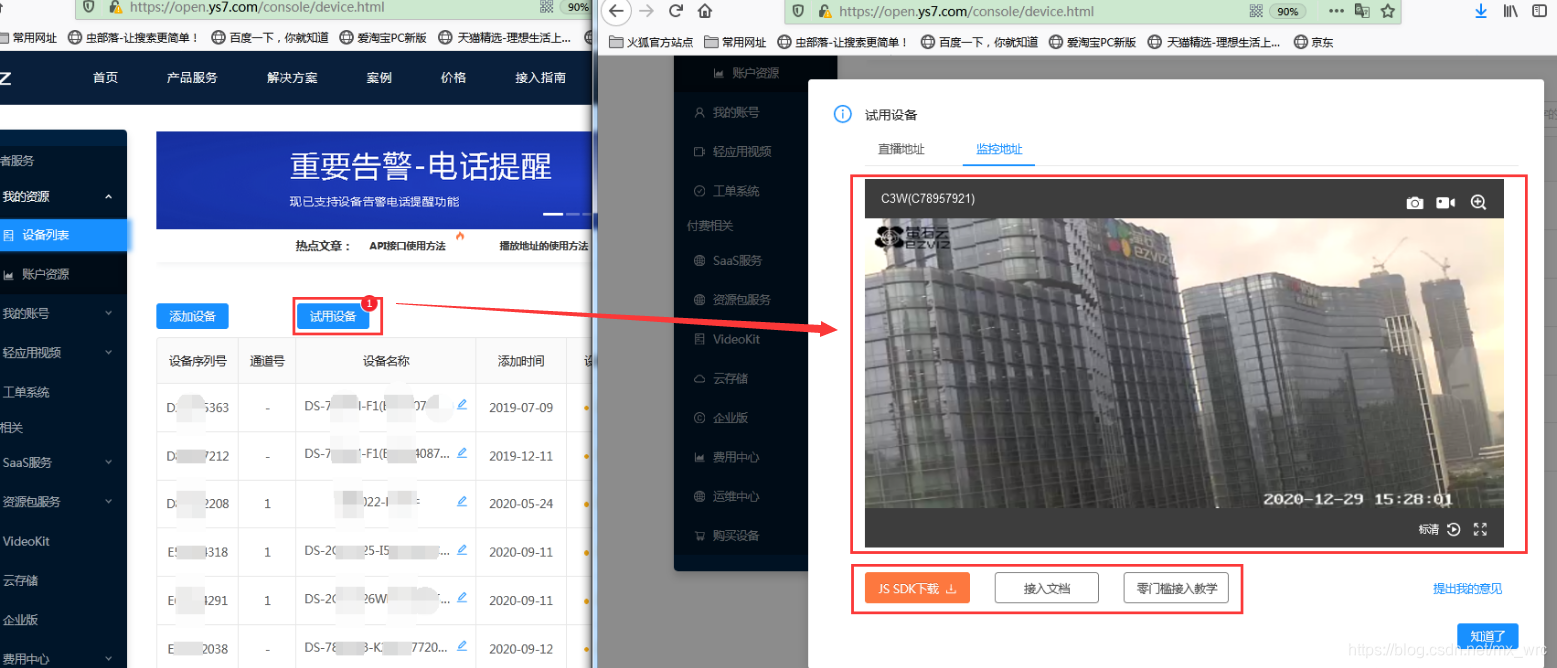Collapse the 我的资源 section

pos(110,197)
